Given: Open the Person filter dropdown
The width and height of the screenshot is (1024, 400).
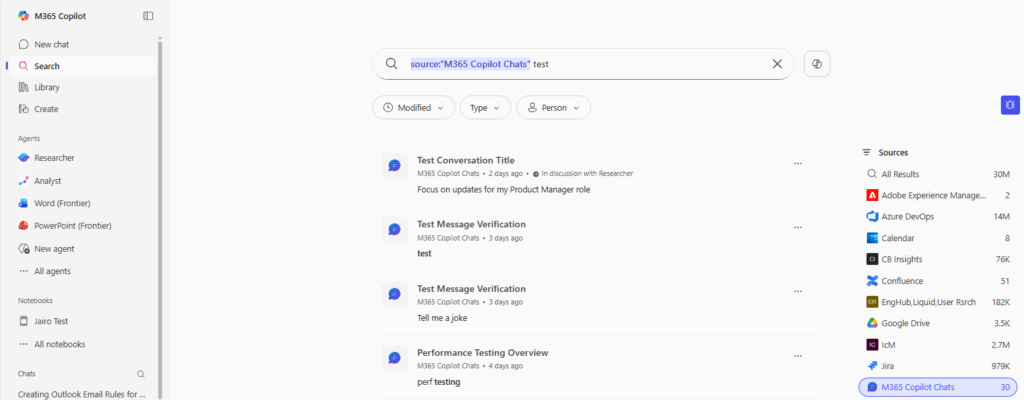Looking at the screenshot, I should point(553,108).
